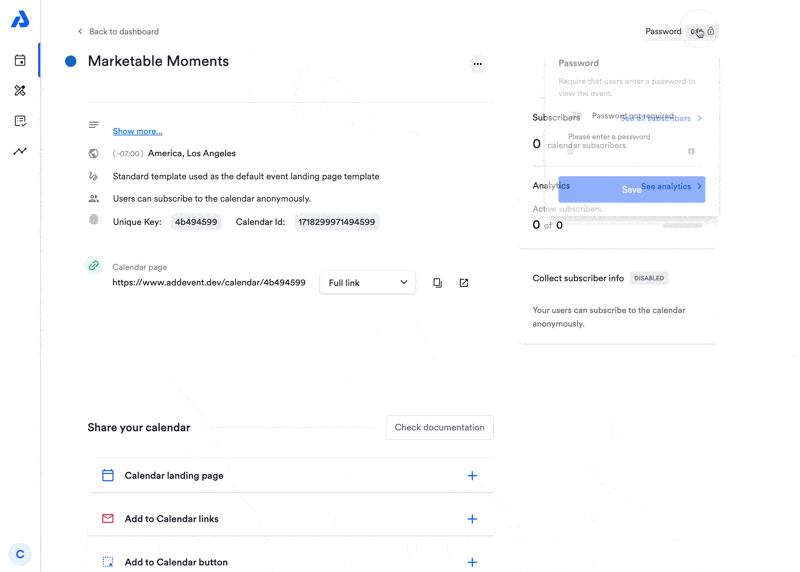Select the Calendar Id 1718299971494599
The width and height of the screenshot is (800, 572).
click(x=337, y=222)
